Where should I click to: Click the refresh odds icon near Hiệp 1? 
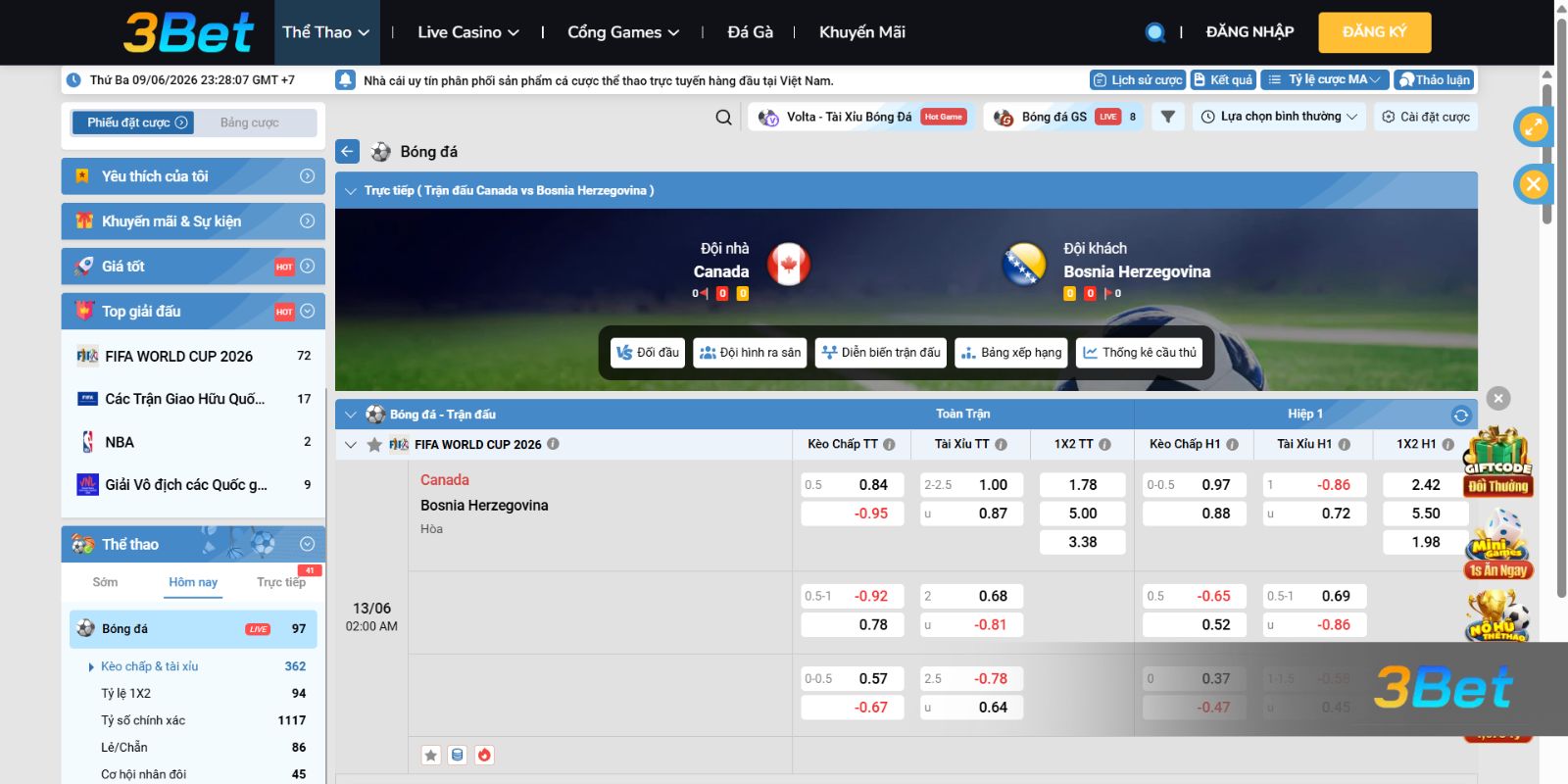[1460, 415]
